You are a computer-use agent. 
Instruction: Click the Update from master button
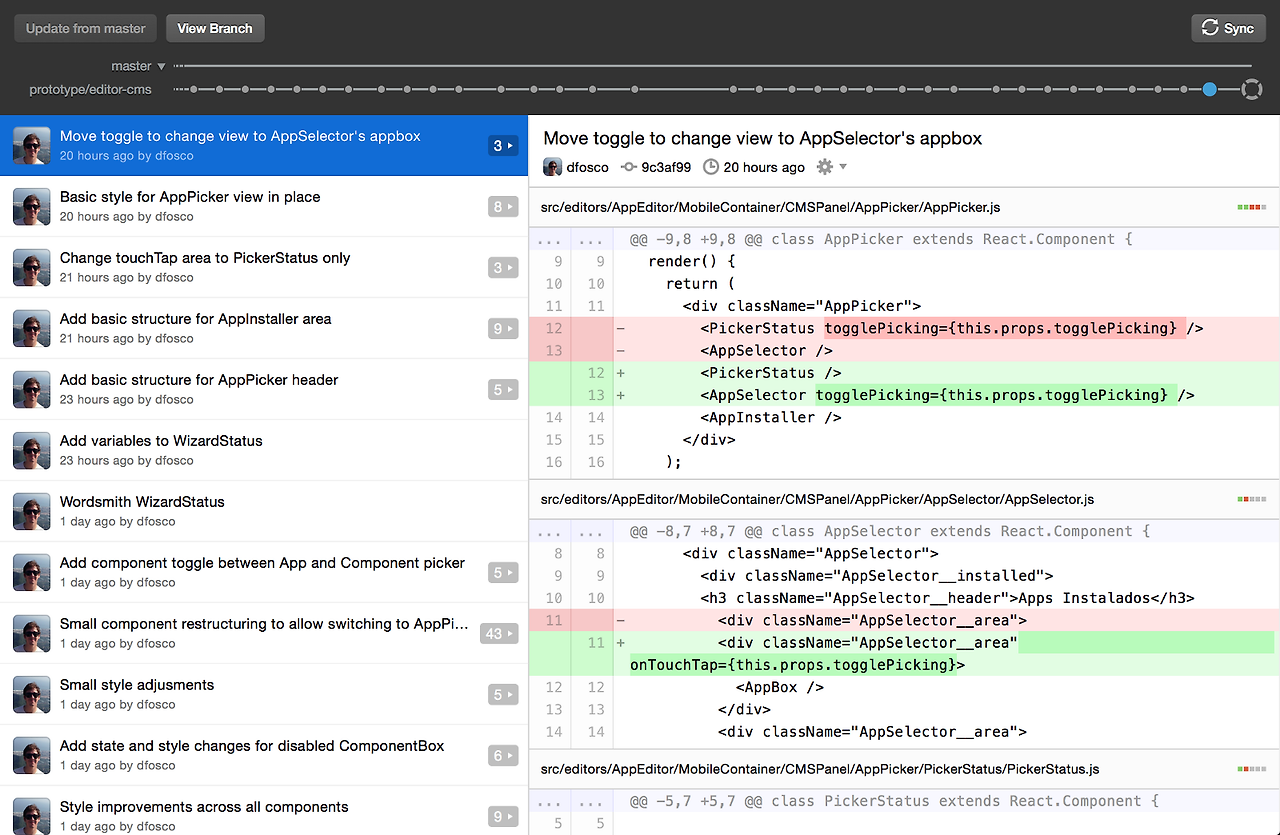coord(86,28)
